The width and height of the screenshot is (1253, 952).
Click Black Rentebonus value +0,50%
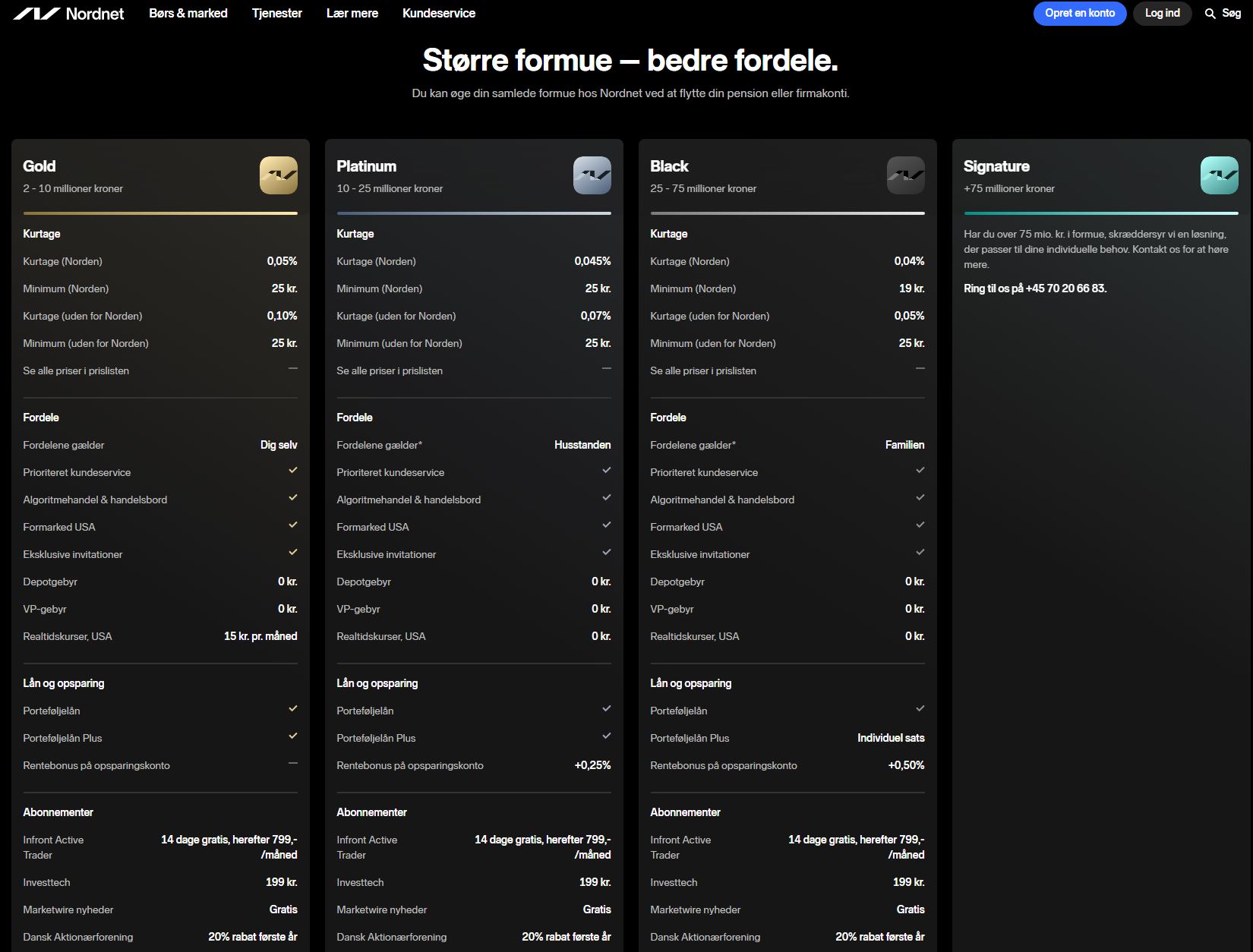906,765
